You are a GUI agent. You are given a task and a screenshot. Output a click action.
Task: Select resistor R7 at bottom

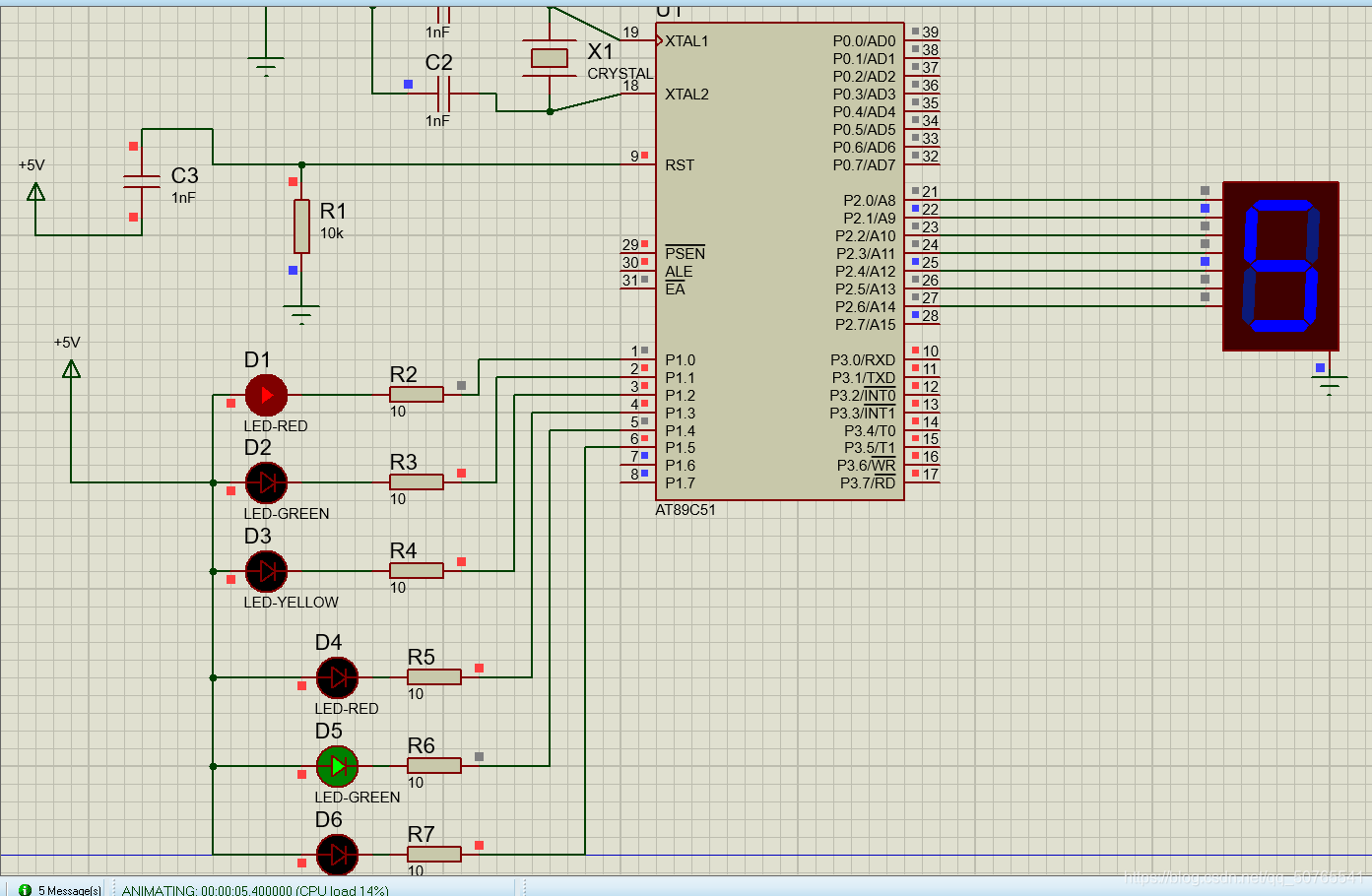tap(433, 854)
